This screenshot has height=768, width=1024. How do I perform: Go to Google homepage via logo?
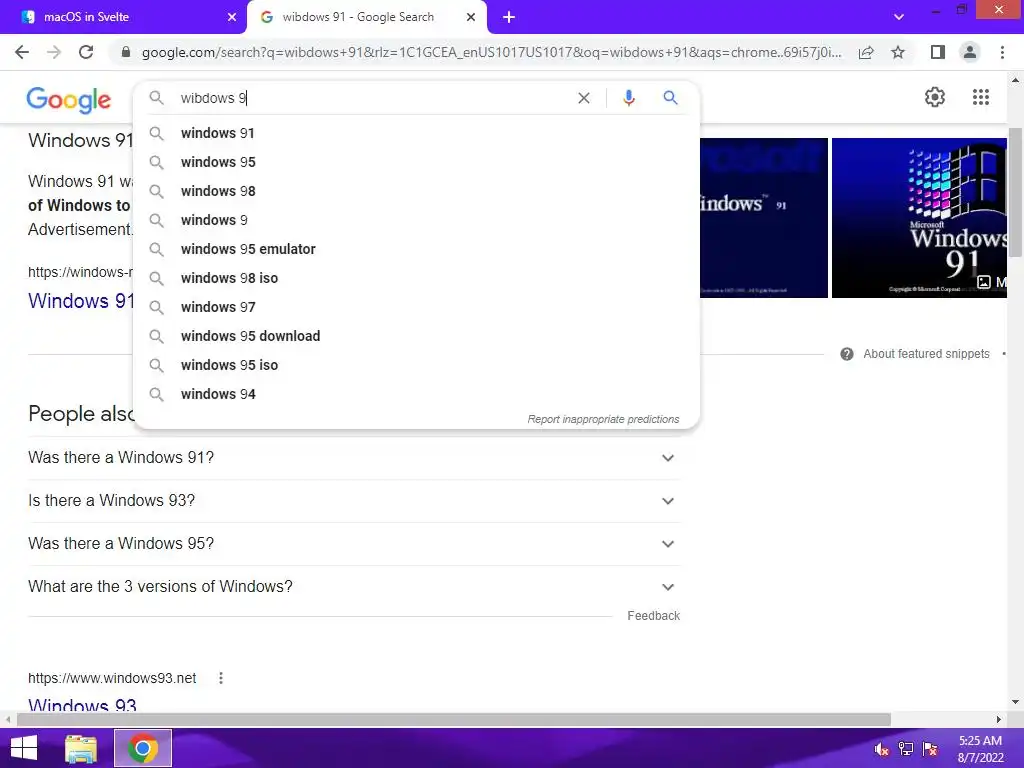[69, 99]
